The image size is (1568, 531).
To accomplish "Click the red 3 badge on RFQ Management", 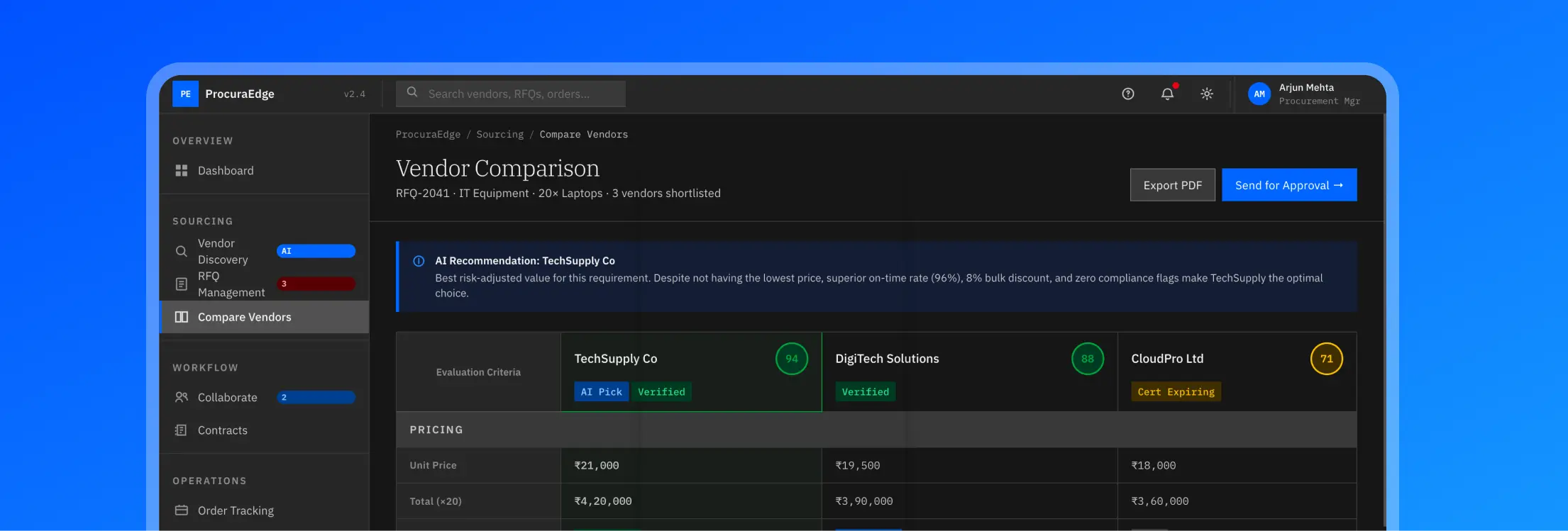I will [316, 284].
